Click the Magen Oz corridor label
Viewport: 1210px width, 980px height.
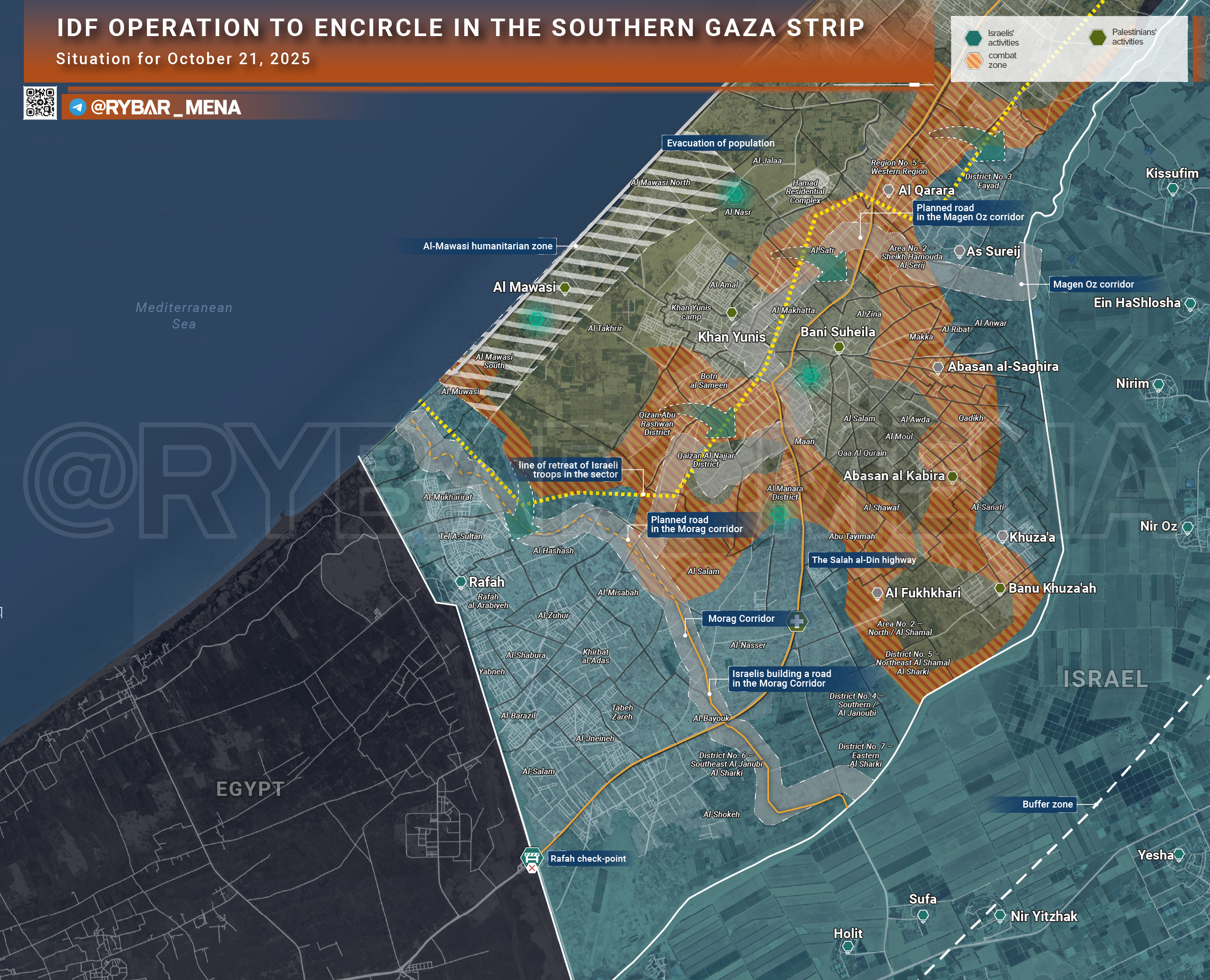coord(1093,284)
